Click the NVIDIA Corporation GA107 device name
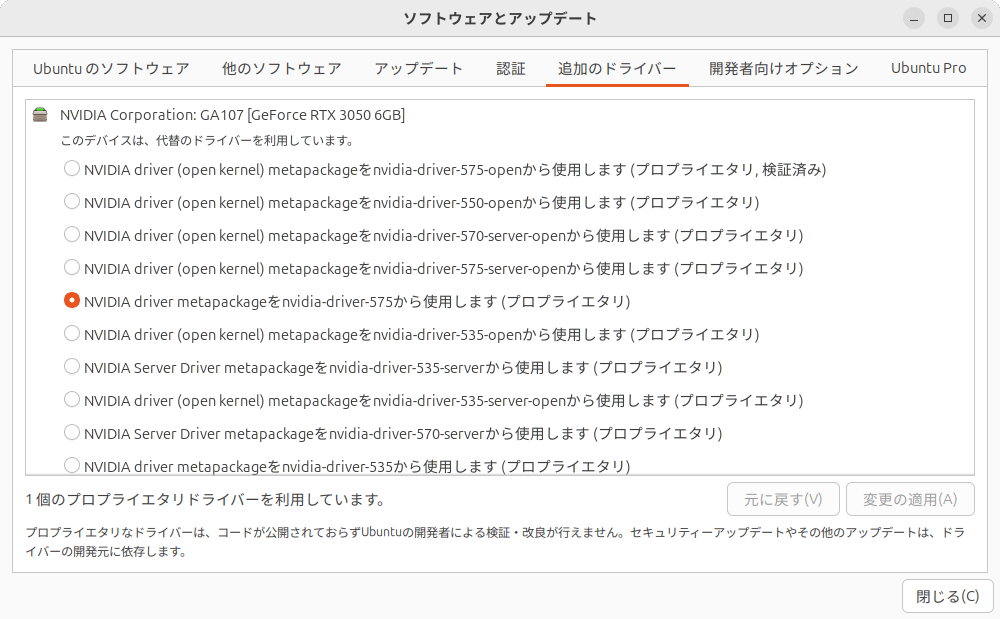The width and height of the screenshot is (1000, 619). click(232, 115)
